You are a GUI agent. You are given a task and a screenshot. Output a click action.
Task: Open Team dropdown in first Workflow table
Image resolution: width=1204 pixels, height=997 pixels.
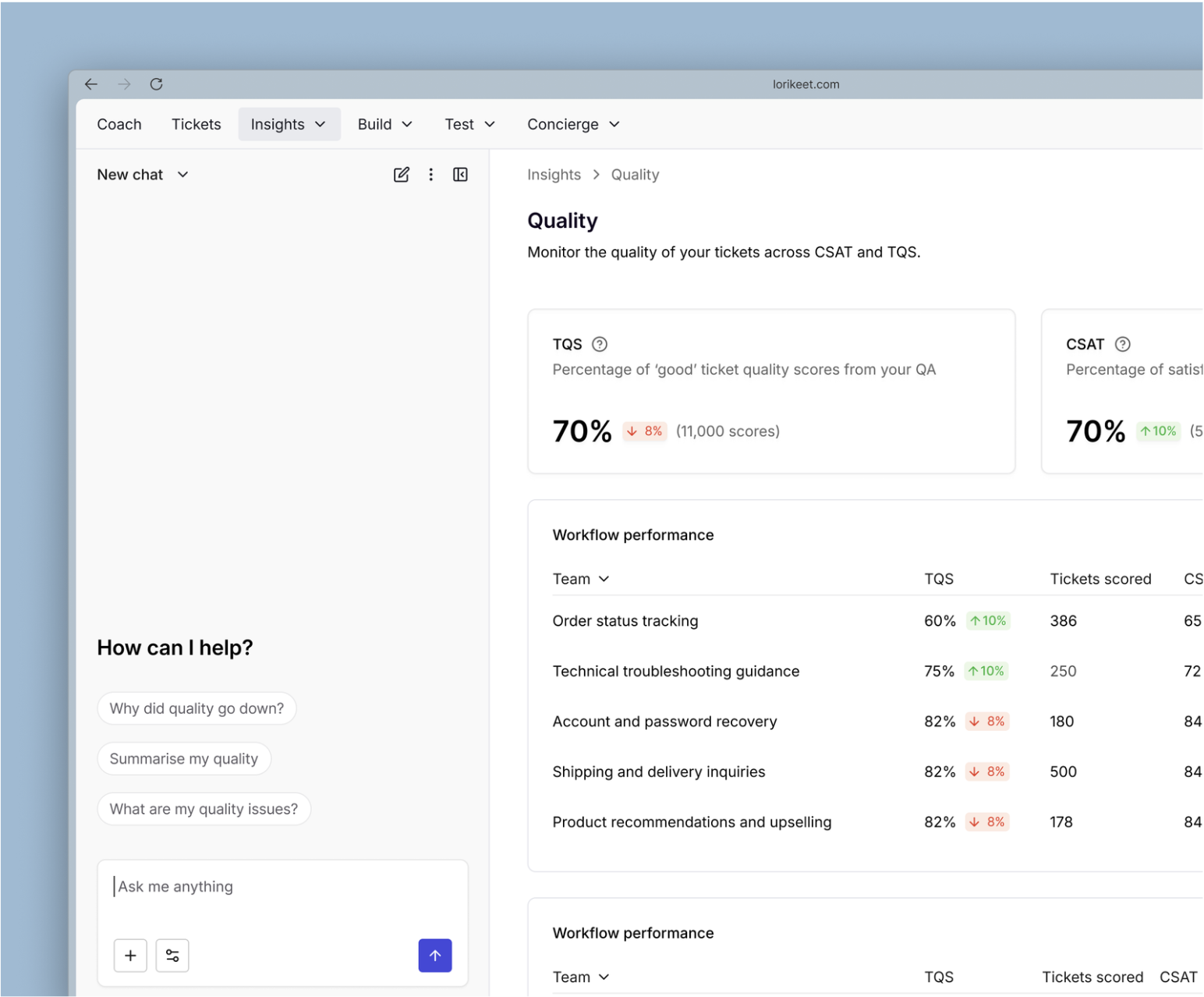(x=581, y=579)
